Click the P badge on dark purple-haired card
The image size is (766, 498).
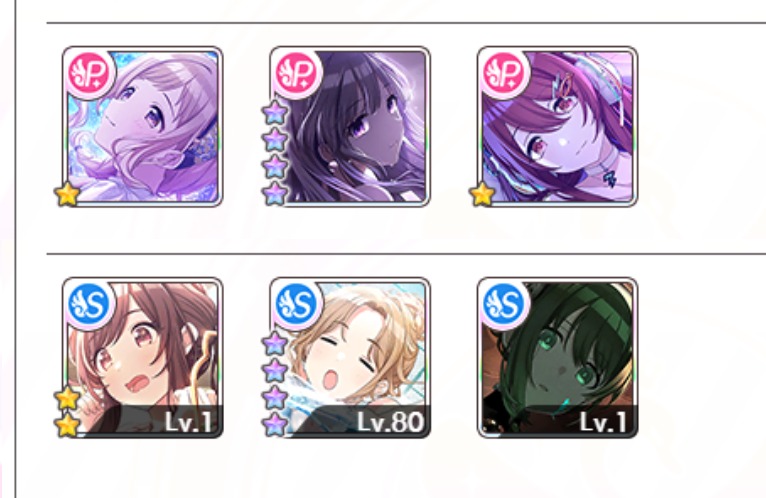[x=297, y=74]
